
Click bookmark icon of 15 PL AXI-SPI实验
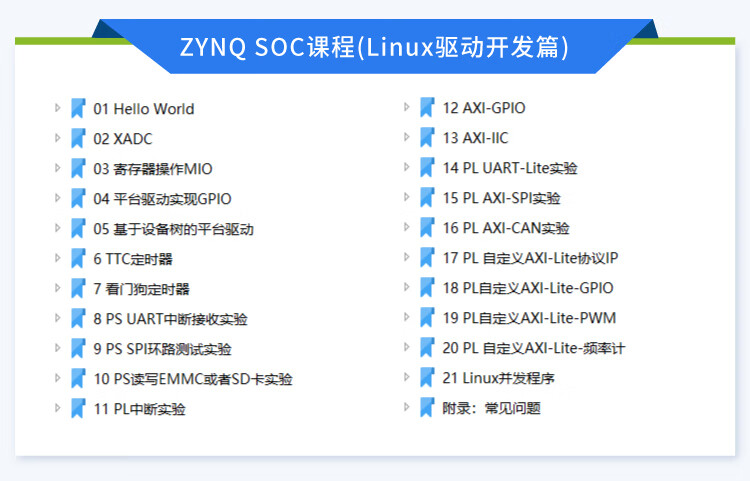(427, 197)
